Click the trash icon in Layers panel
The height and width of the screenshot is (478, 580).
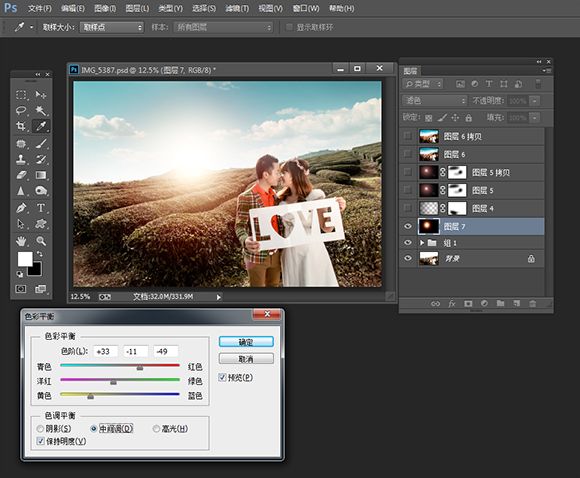[x=533, y=304]
